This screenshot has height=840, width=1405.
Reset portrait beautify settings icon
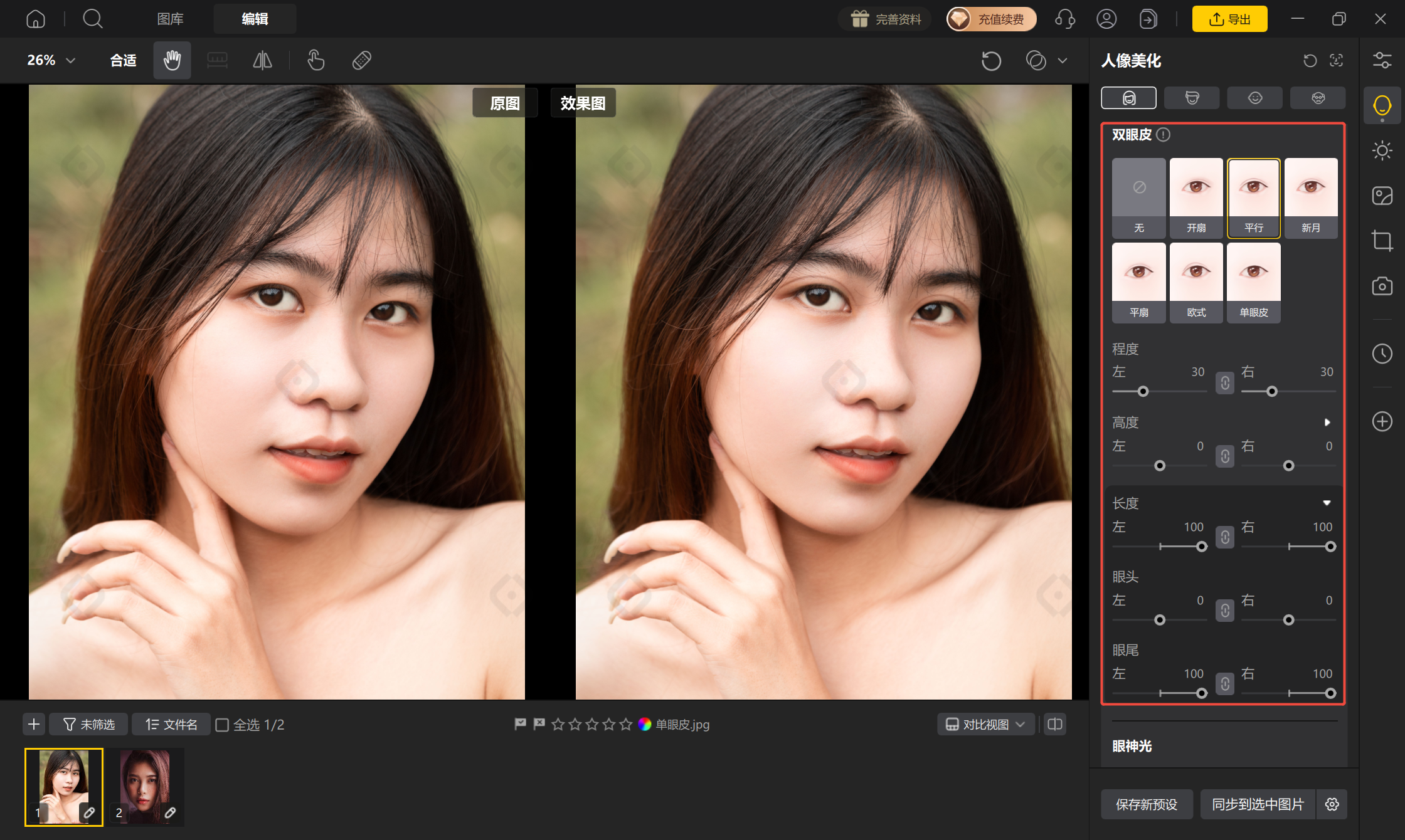pyautogui.click(x=1310, y=60)
